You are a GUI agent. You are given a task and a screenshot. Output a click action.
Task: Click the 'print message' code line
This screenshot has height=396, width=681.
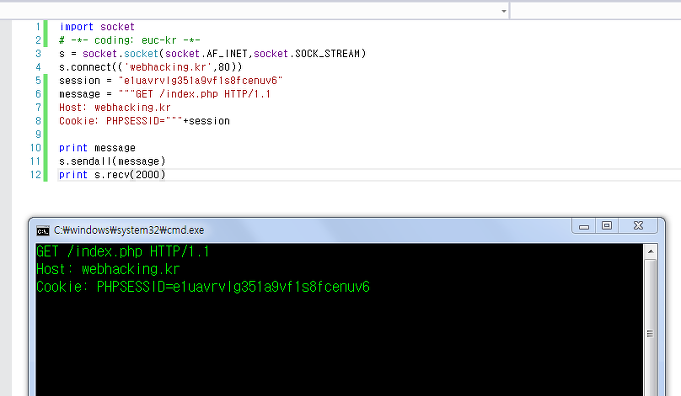click(97, 148)
